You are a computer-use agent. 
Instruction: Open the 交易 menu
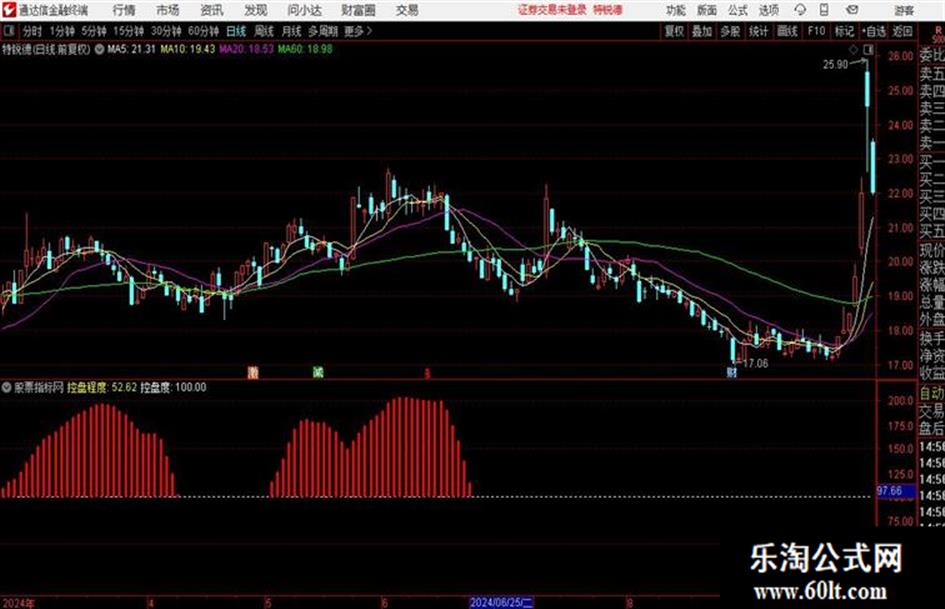point(407,10)
